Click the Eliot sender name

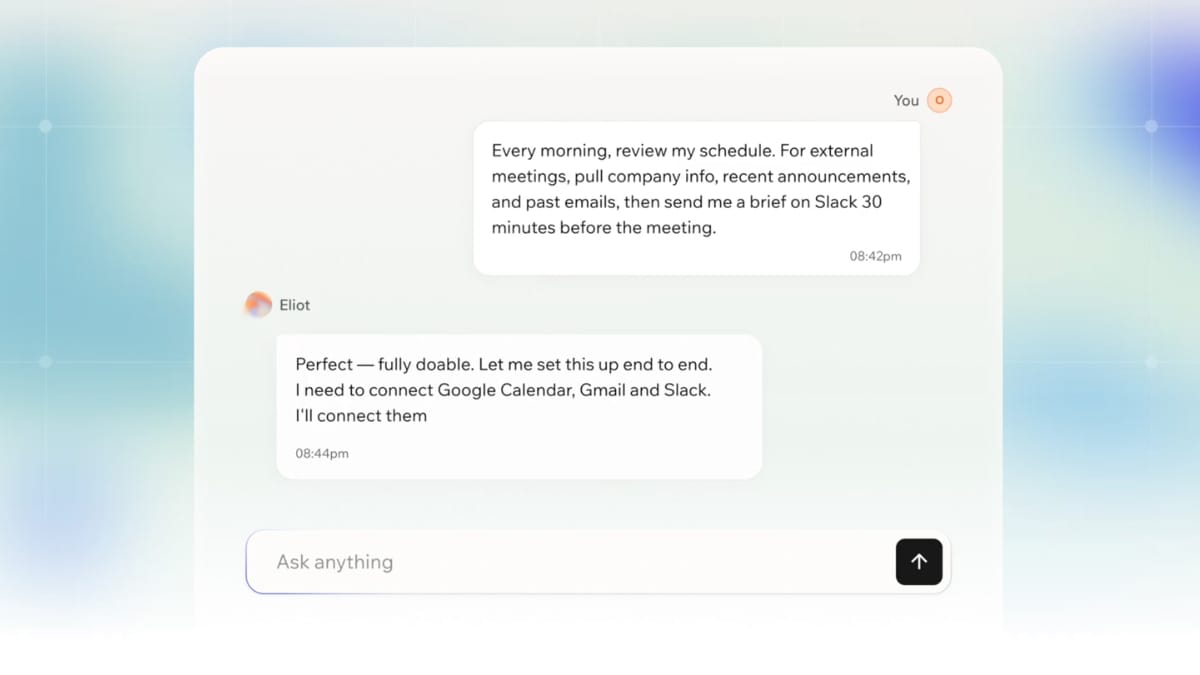tap(295, 305)
